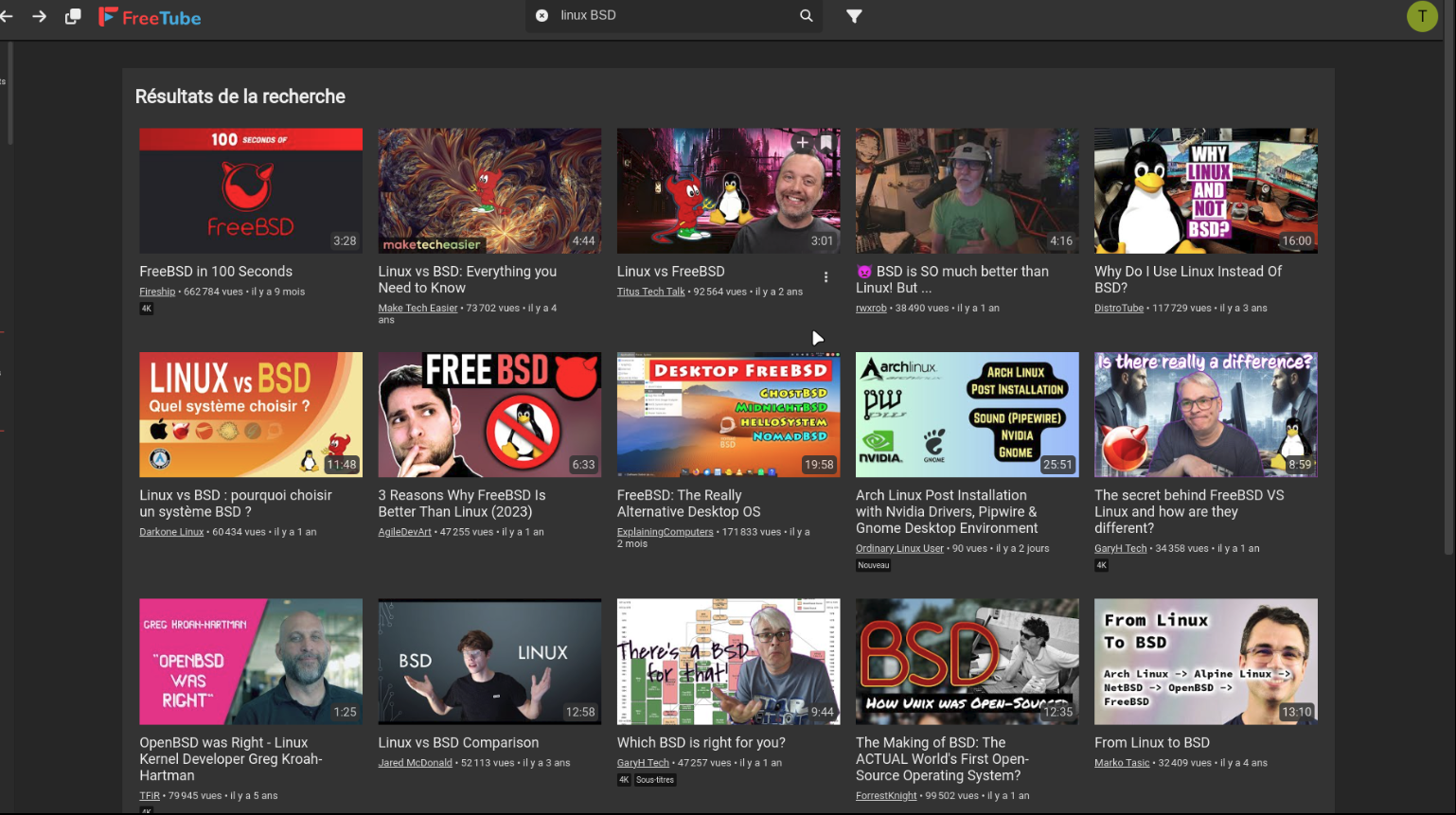
Task: Open the three-dot options menu for Linux vs FreeBSD
Action: (x=826, y=277)
